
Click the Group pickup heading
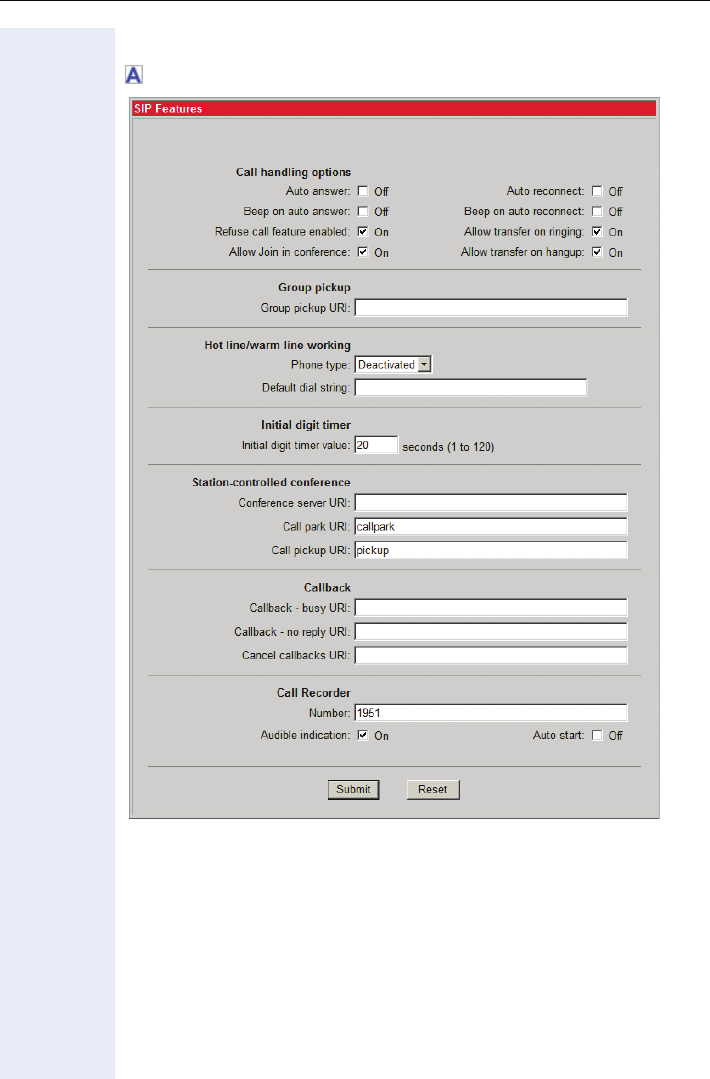point(314,288)
